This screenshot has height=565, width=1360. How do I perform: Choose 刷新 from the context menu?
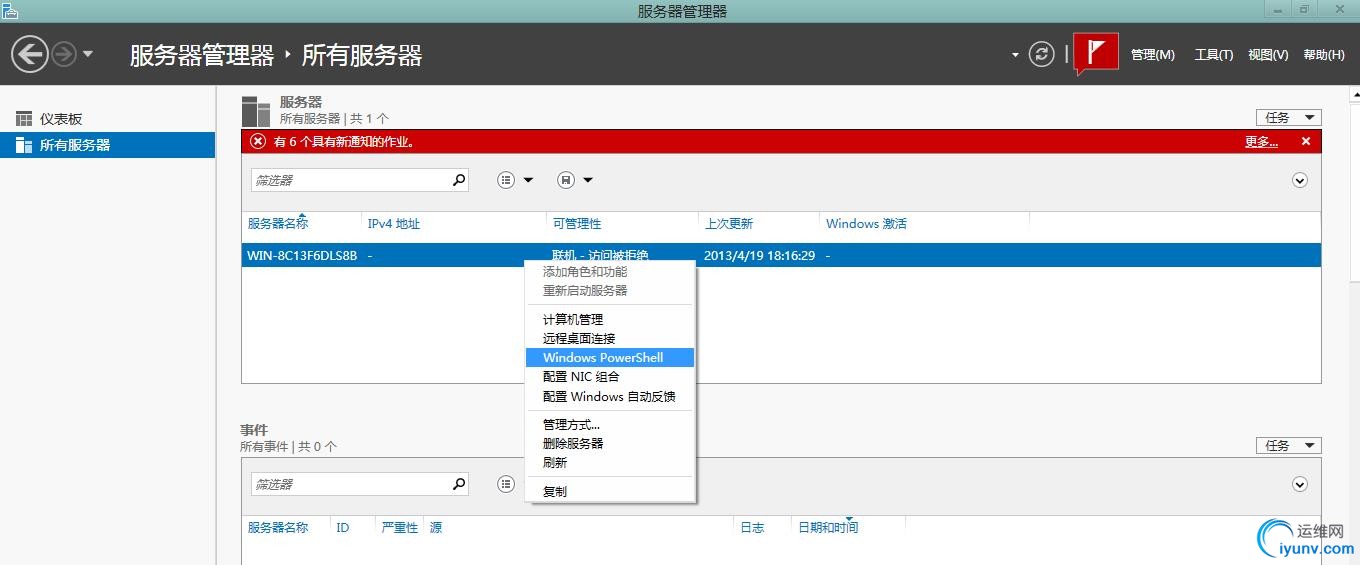pos(610,463)
